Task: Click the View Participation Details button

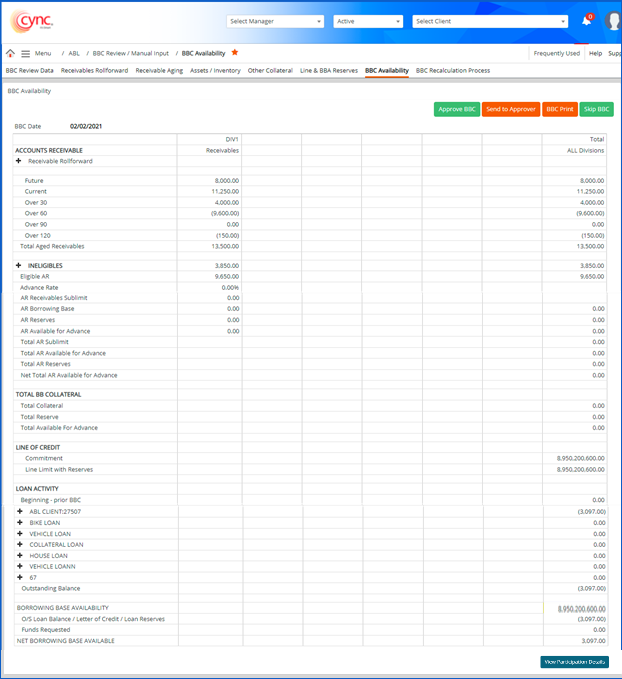Action: (x=574, y=662)
